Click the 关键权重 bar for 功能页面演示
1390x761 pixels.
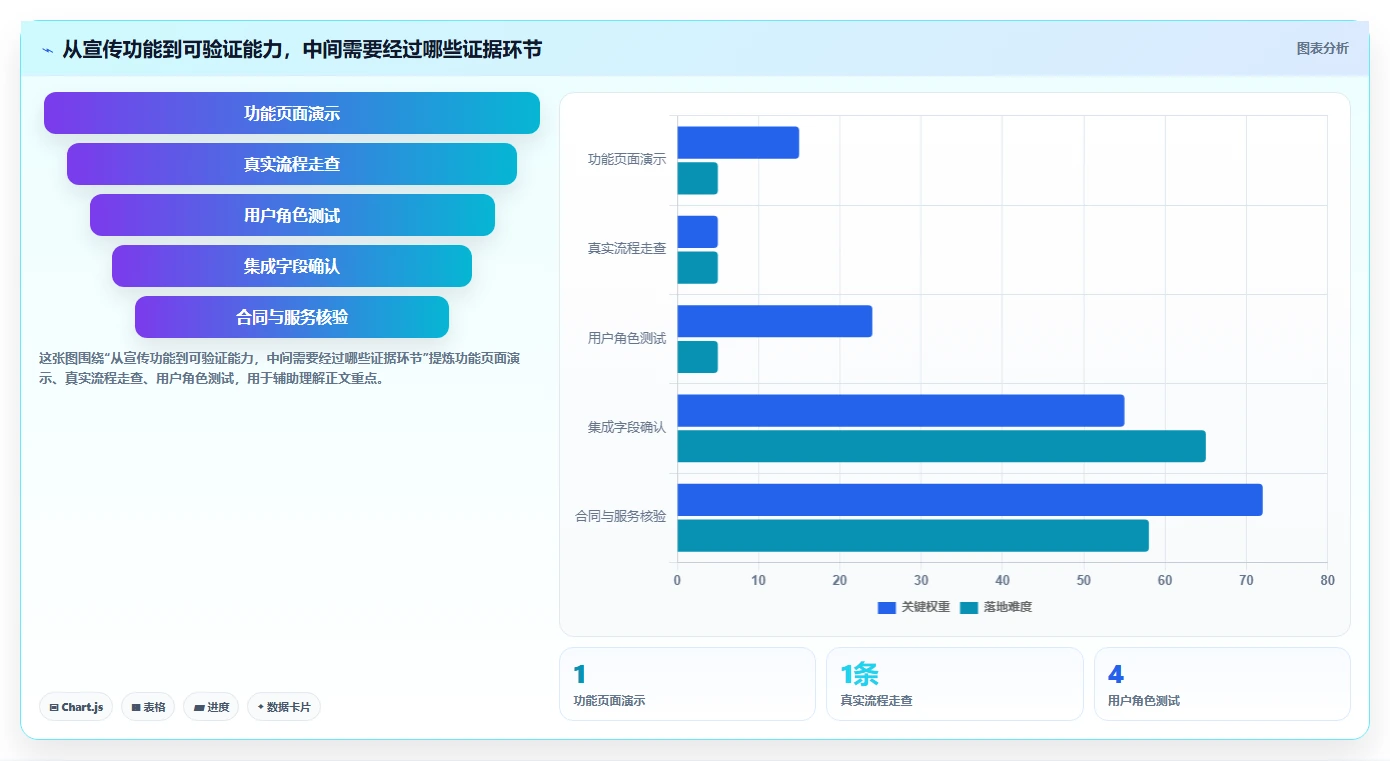(x=738, y=143)
